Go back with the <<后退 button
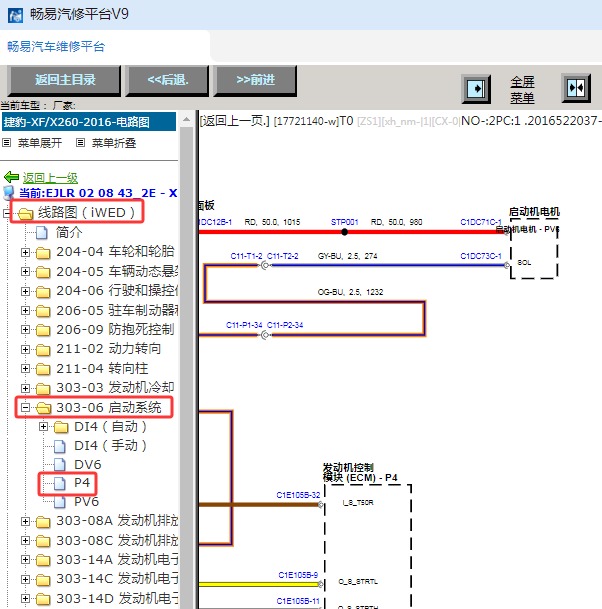Image resolution: width=602 pixels, height=609 pixels. point(167,80)
